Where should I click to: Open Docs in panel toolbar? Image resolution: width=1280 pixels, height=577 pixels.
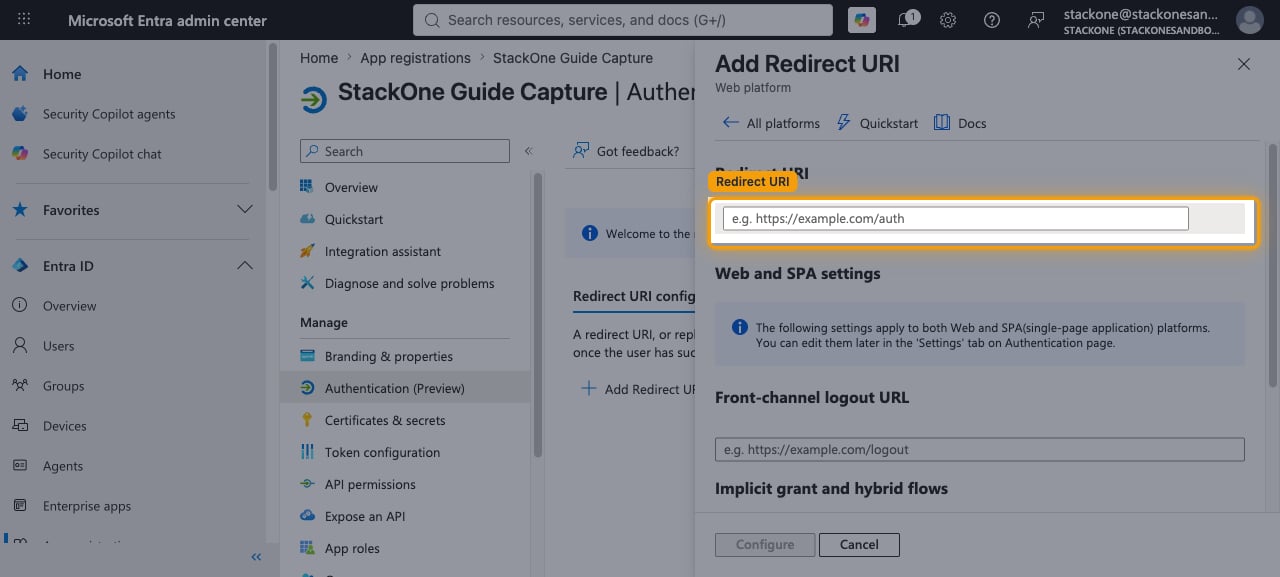(x=960, y=123)
